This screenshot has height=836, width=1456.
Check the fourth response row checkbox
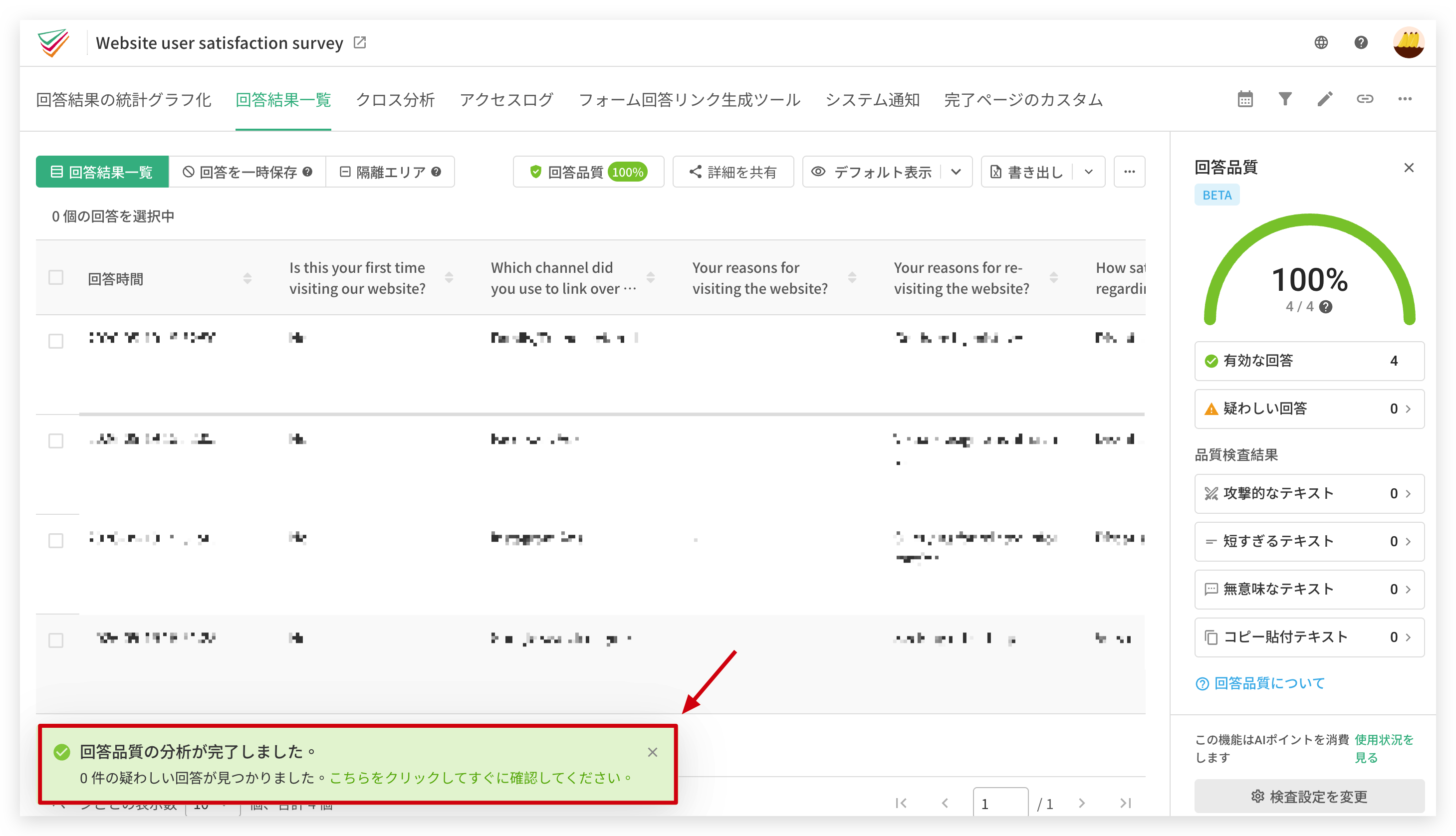56,641
